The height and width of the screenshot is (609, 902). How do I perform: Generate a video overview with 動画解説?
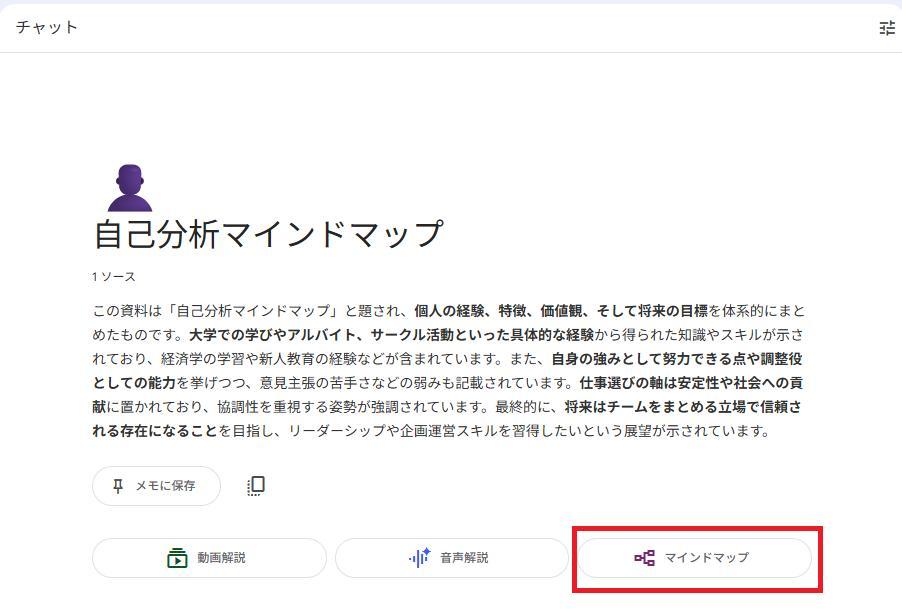pos(209,558)
